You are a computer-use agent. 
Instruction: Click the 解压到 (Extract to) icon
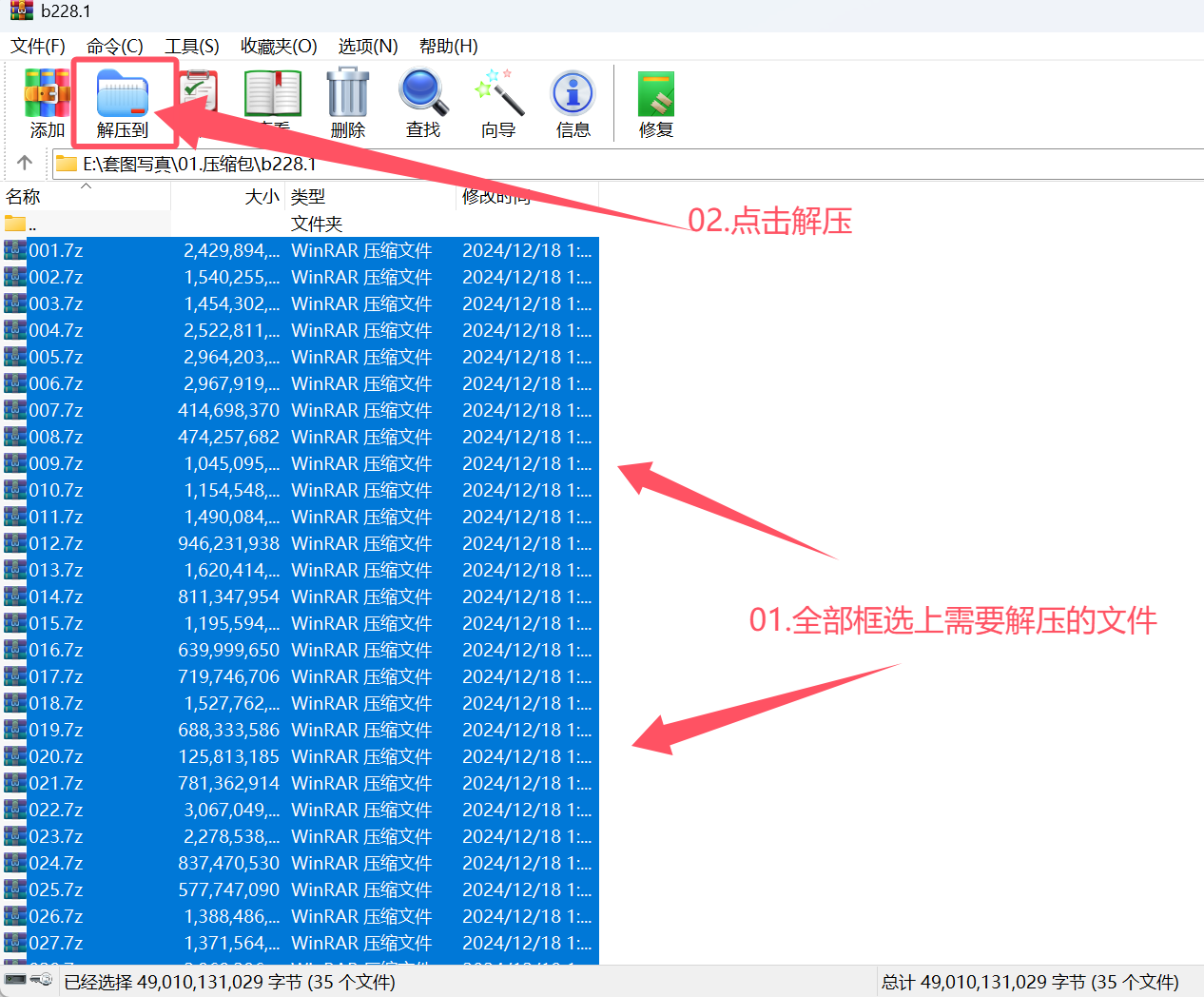click(x=123, y=102)
